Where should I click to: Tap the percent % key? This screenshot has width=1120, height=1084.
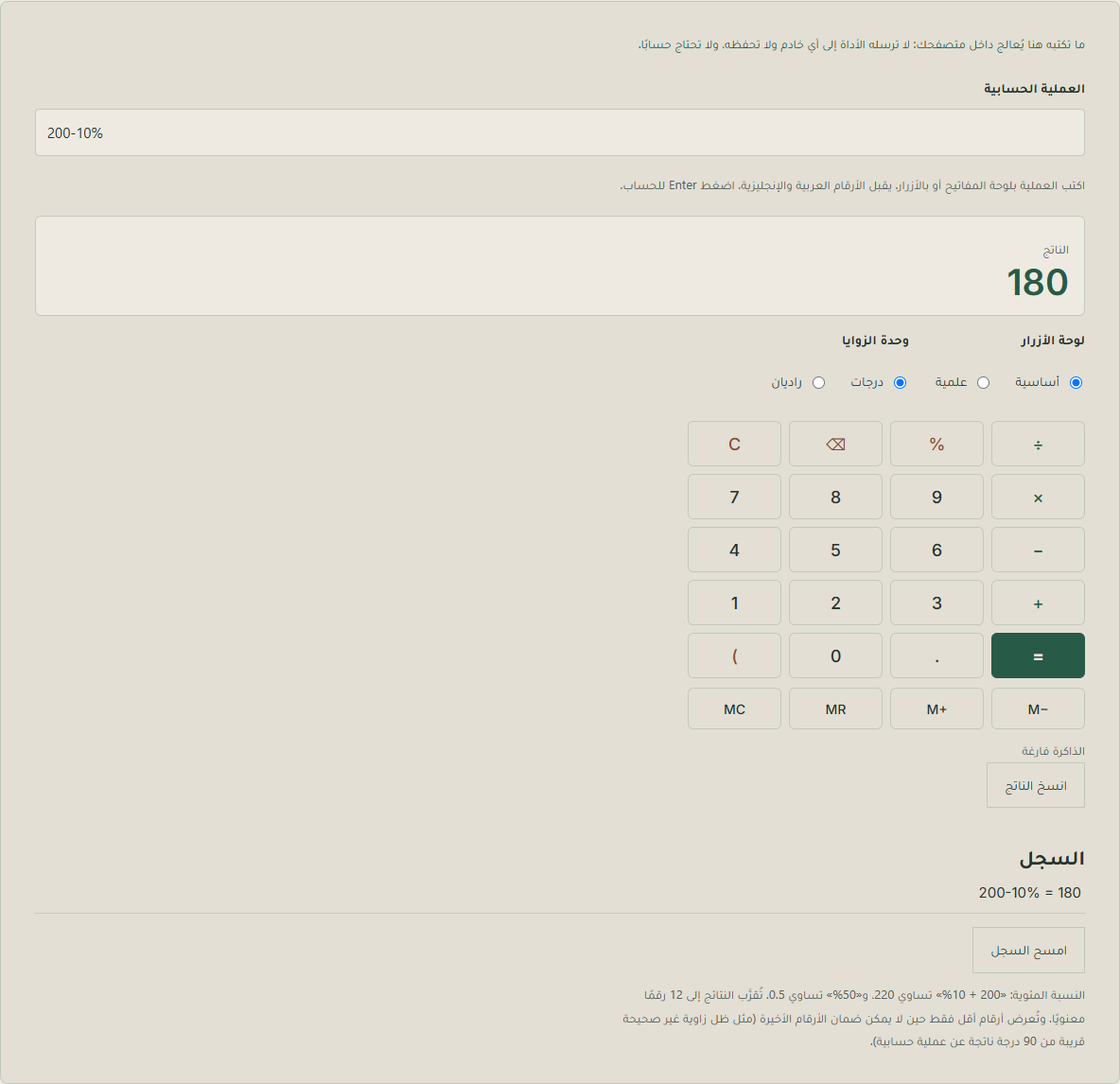[936, 444]
